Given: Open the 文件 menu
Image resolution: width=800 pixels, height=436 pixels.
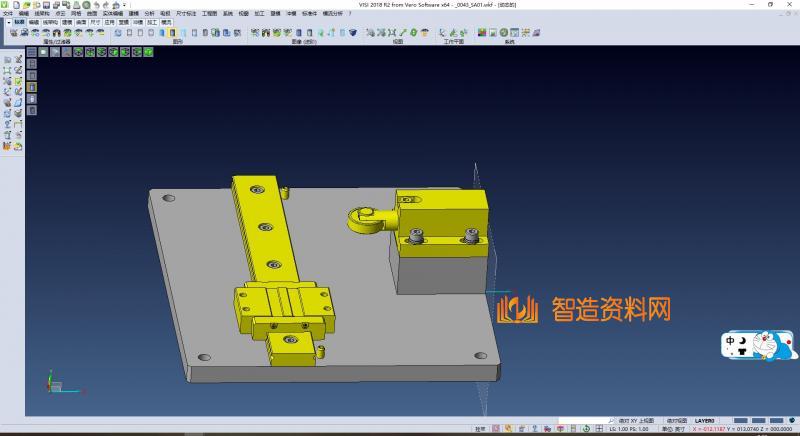Looking at the screenshot, I should coord(8,13).
